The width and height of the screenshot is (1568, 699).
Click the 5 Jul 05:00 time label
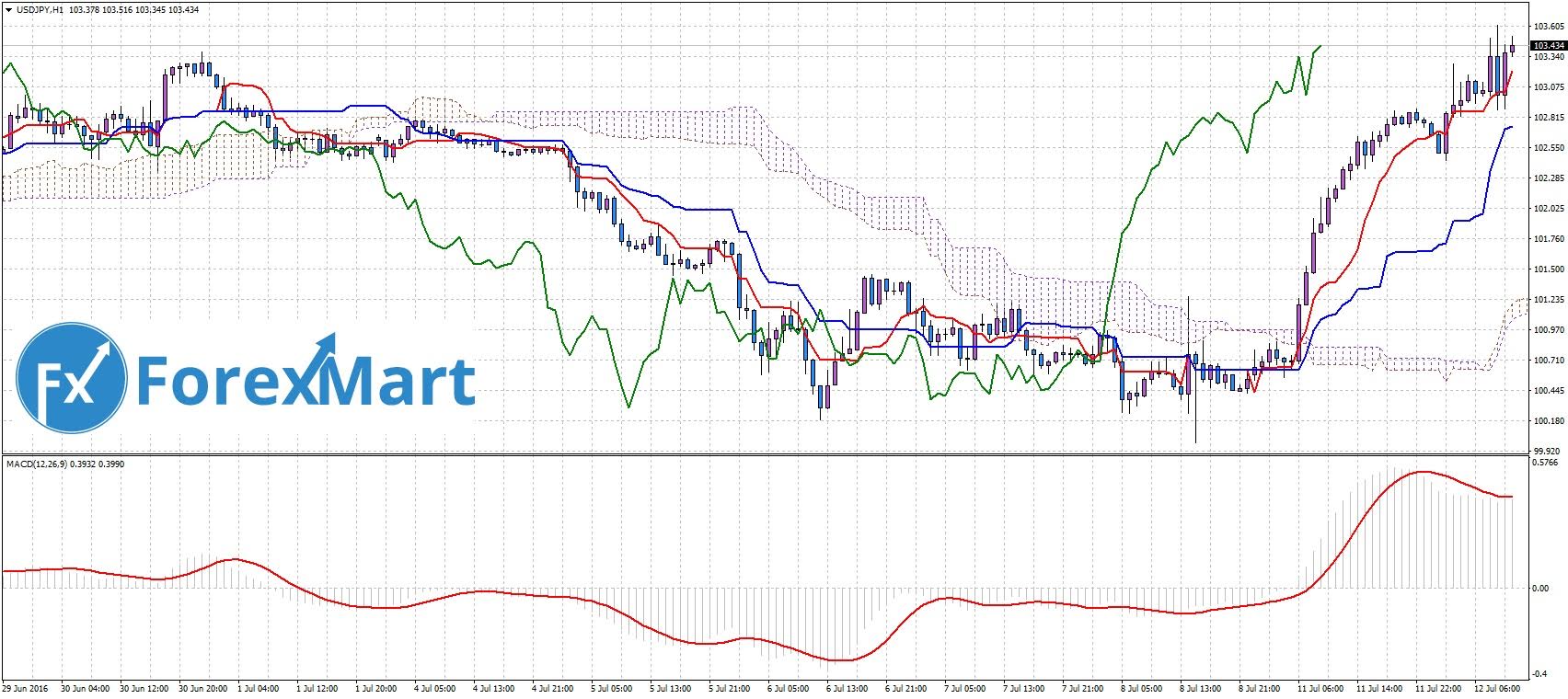point(613,688)
